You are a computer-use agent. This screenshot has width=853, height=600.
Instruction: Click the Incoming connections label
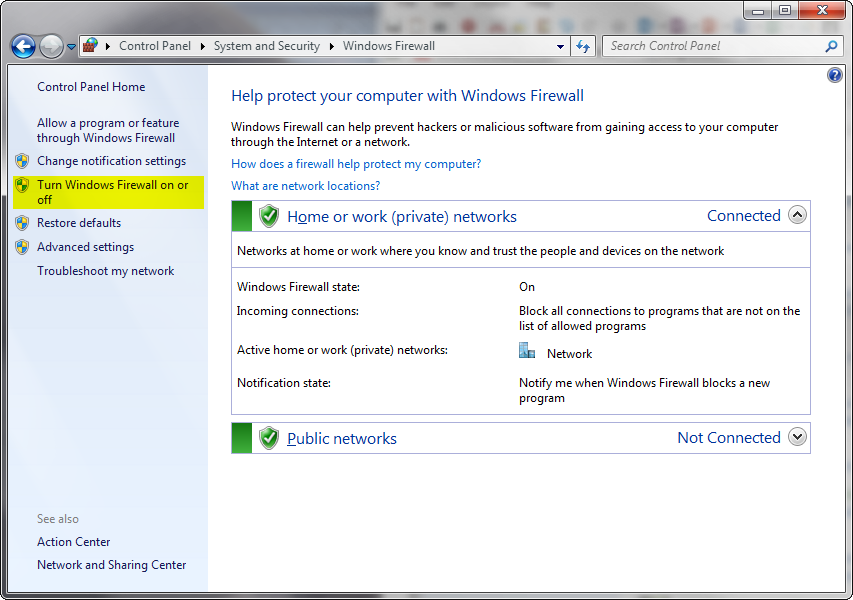[298, 311]
